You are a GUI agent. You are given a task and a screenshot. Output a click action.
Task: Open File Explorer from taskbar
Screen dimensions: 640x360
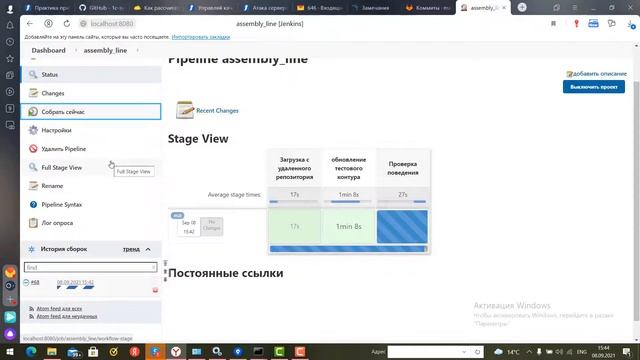point(52,351)
